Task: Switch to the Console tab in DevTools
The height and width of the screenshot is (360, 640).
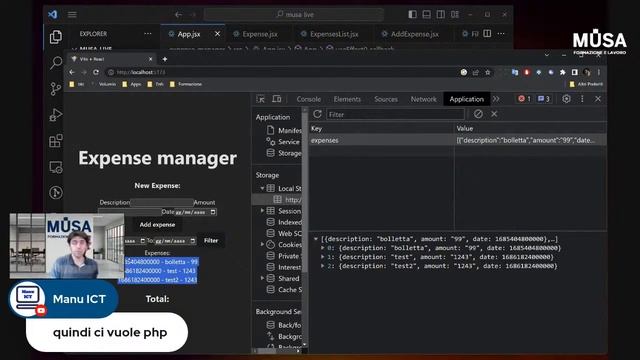Action: [x=309, y=99]
